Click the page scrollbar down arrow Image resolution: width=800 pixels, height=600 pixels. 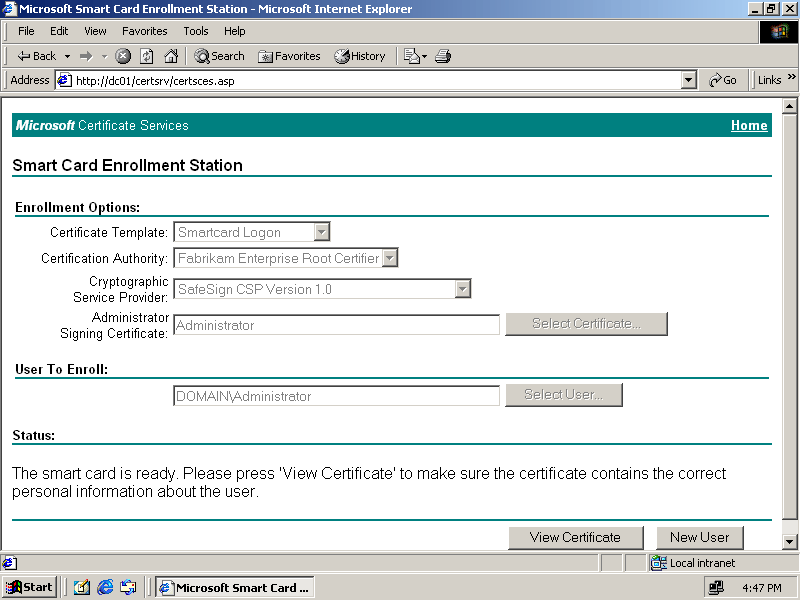tap(789, 541)
